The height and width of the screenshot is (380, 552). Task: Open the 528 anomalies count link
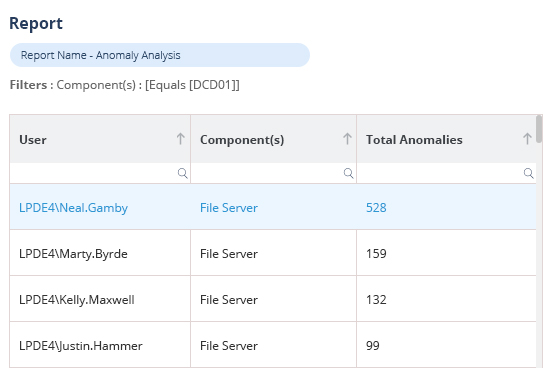click(376, 208)
